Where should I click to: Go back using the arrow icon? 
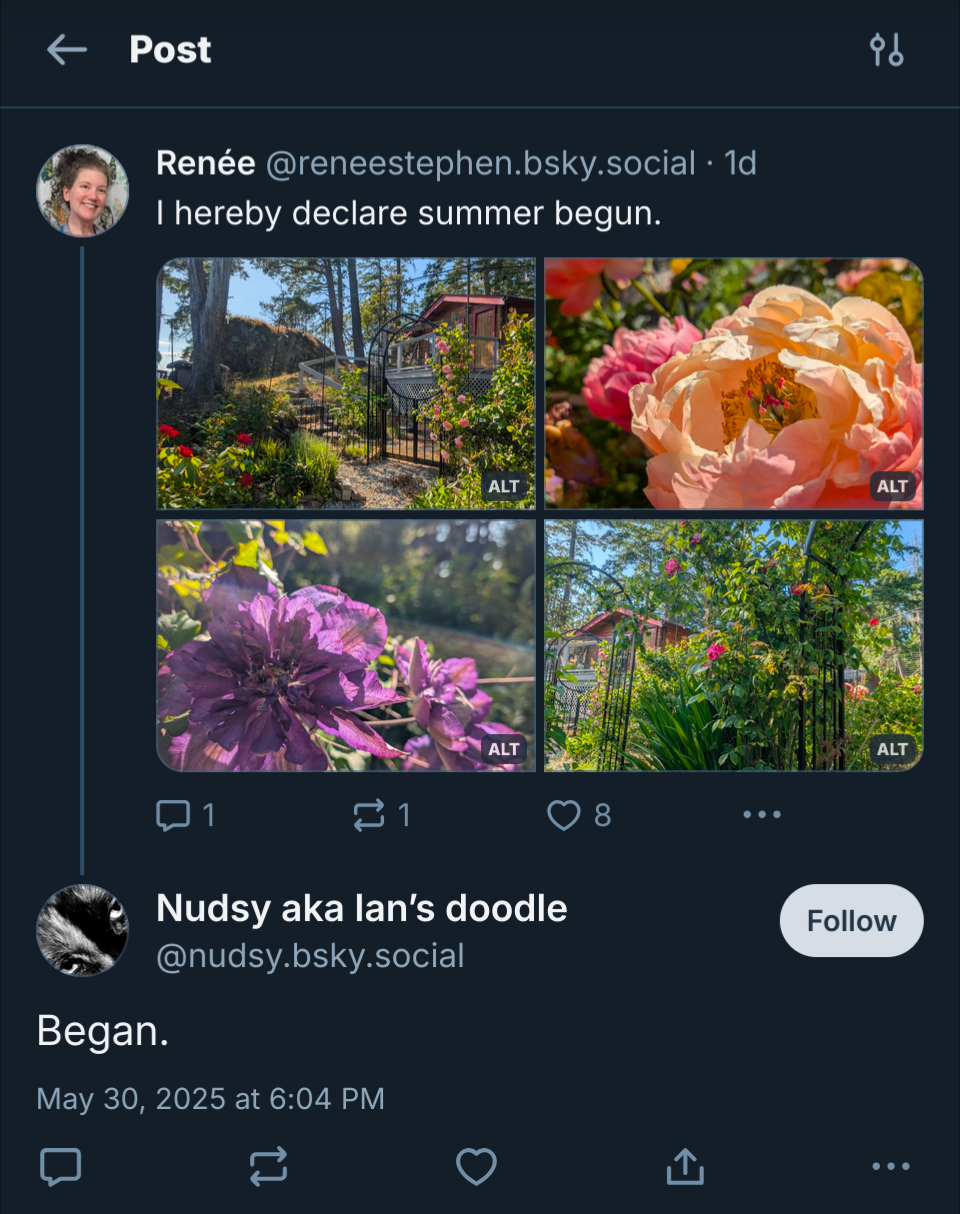point(67,50)
